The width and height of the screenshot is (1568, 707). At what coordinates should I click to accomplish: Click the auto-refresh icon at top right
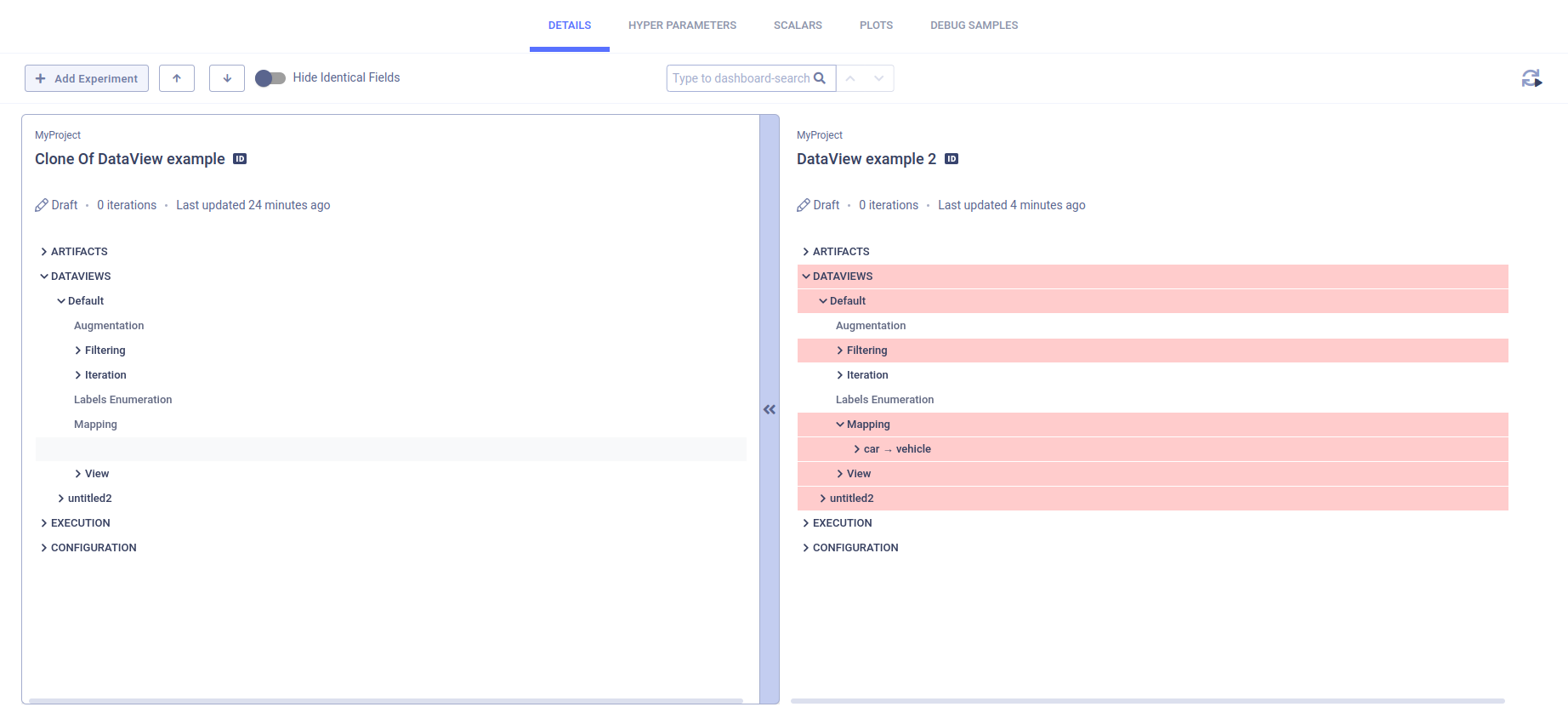[x=1531, y=78]
